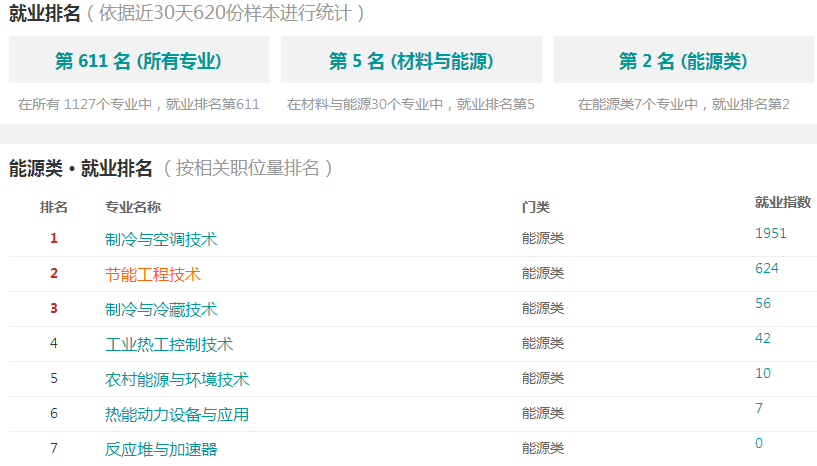The width and height of the screenshot is (817, 466).
Task: Click the 能源类 cell in 工业热工控制技术 row
Action: pos(543,343)
